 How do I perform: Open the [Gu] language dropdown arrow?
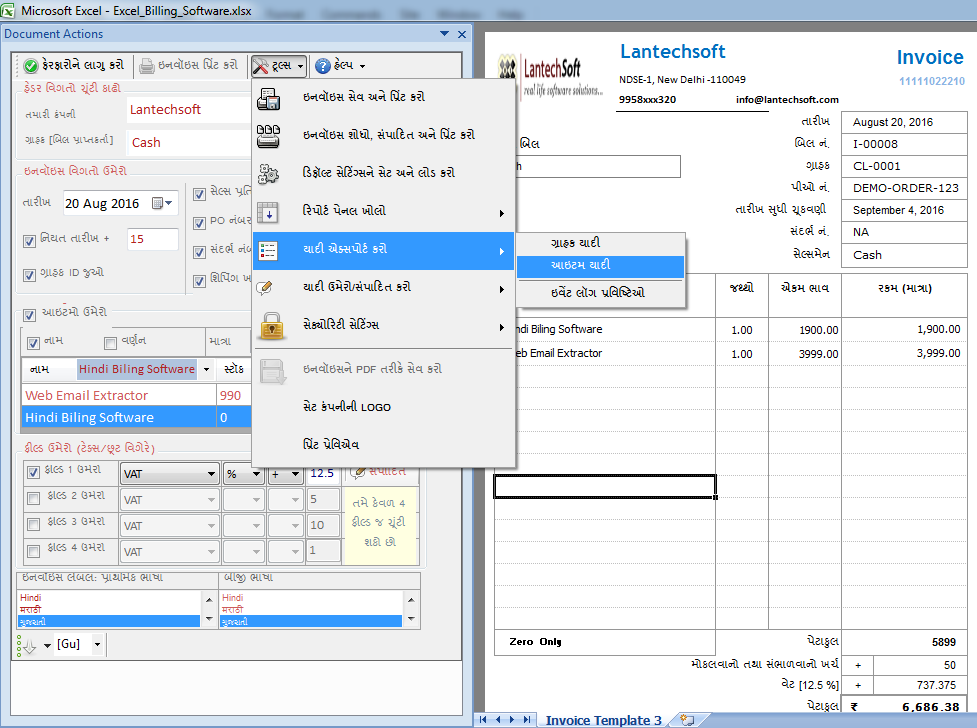pos(97,644)
